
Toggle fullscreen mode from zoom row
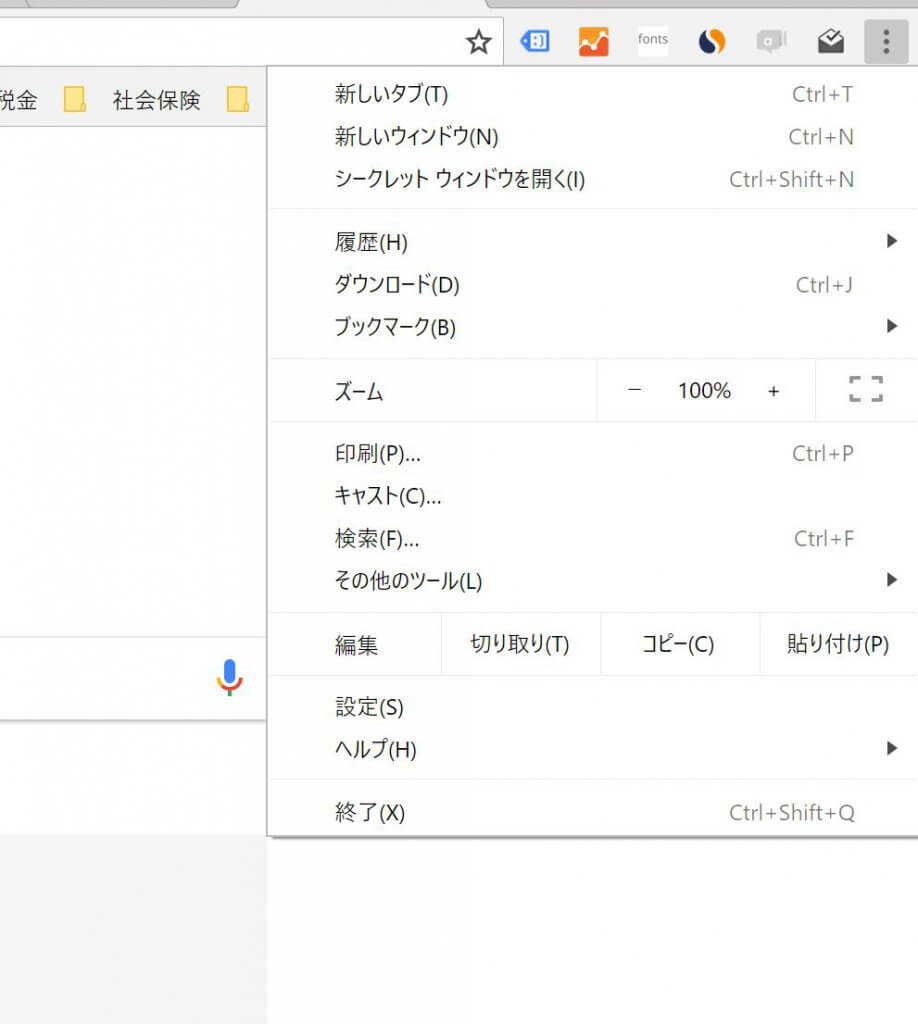[x=865, y=390]
